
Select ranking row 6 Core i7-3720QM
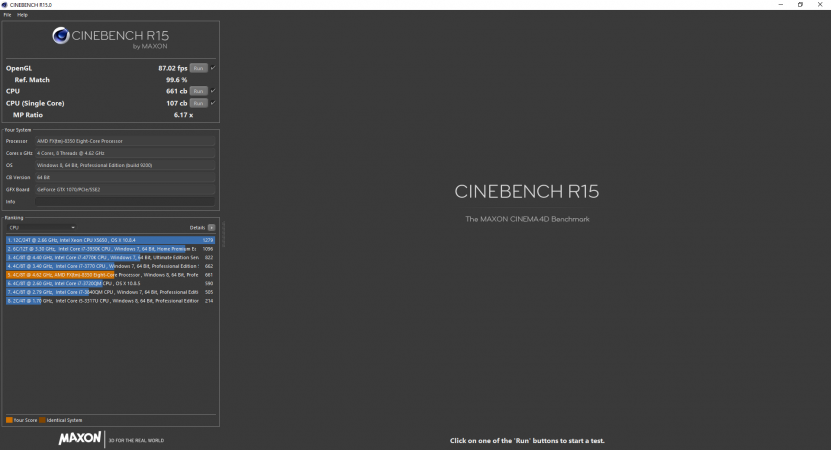click(x=110, y=284)
